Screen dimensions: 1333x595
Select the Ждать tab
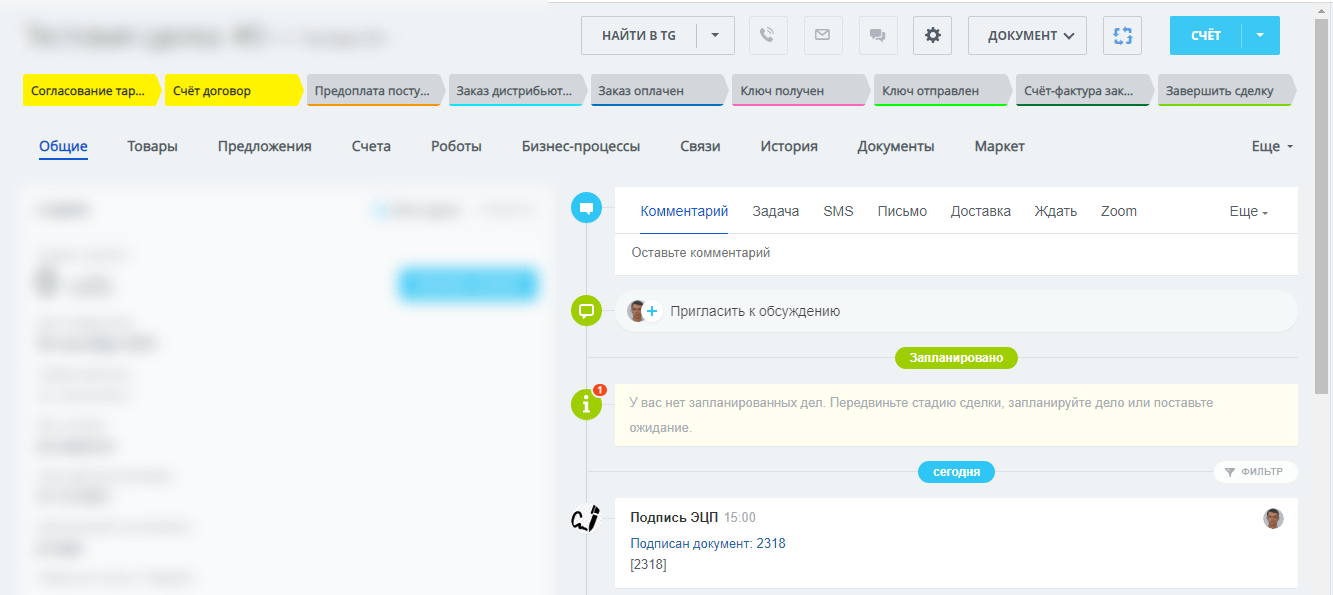coord(1056,211)
